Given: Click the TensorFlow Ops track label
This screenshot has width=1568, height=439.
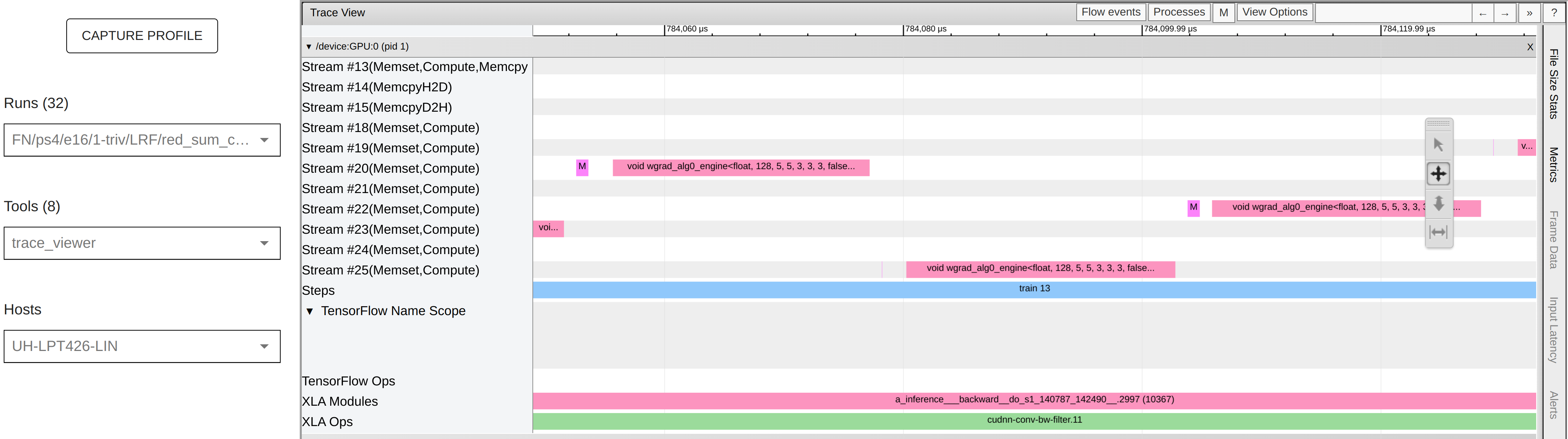Looking at the screenshot, I should 348,381.
